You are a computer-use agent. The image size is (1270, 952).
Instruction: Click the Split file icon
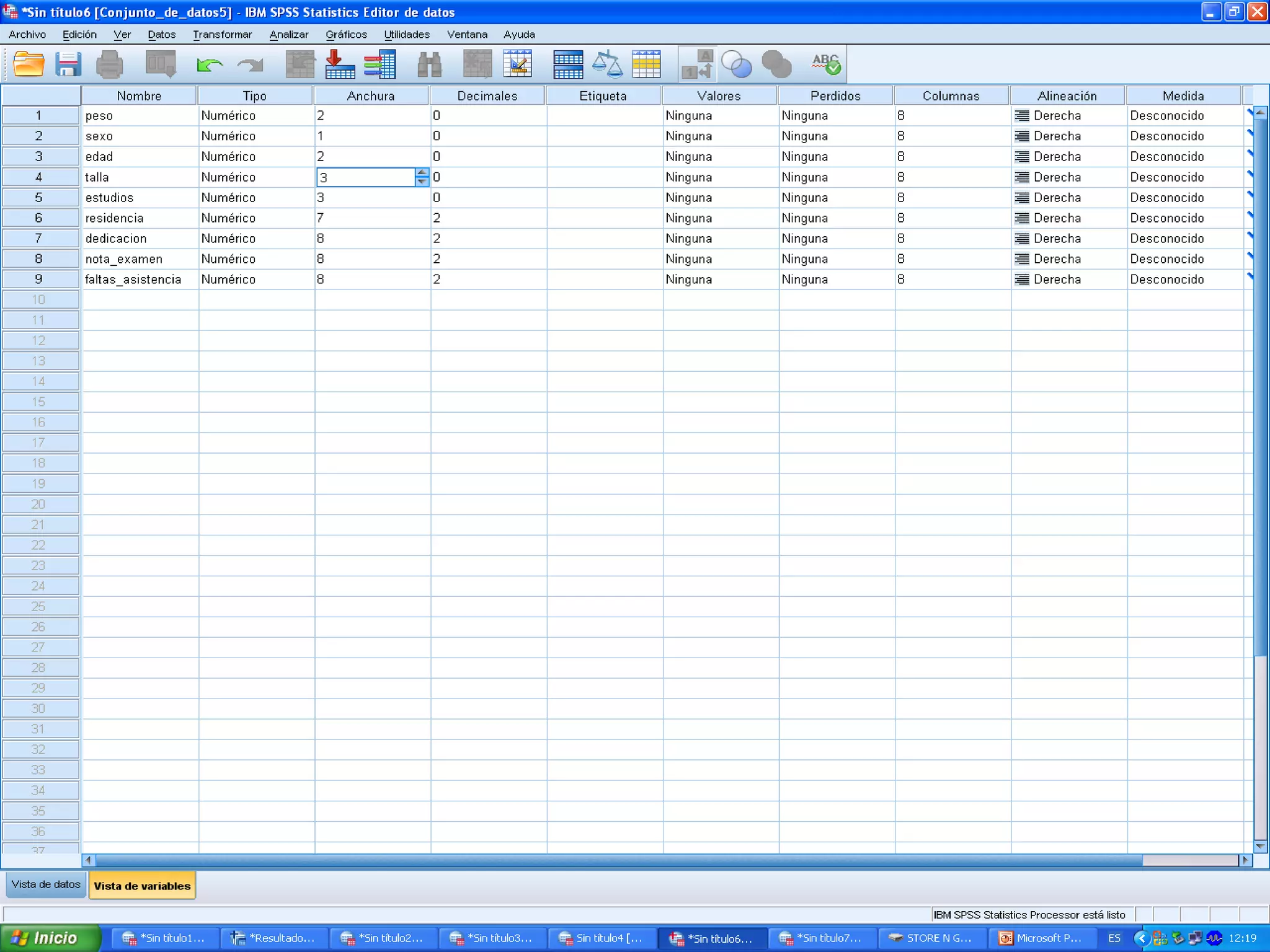tap(568, 64)
